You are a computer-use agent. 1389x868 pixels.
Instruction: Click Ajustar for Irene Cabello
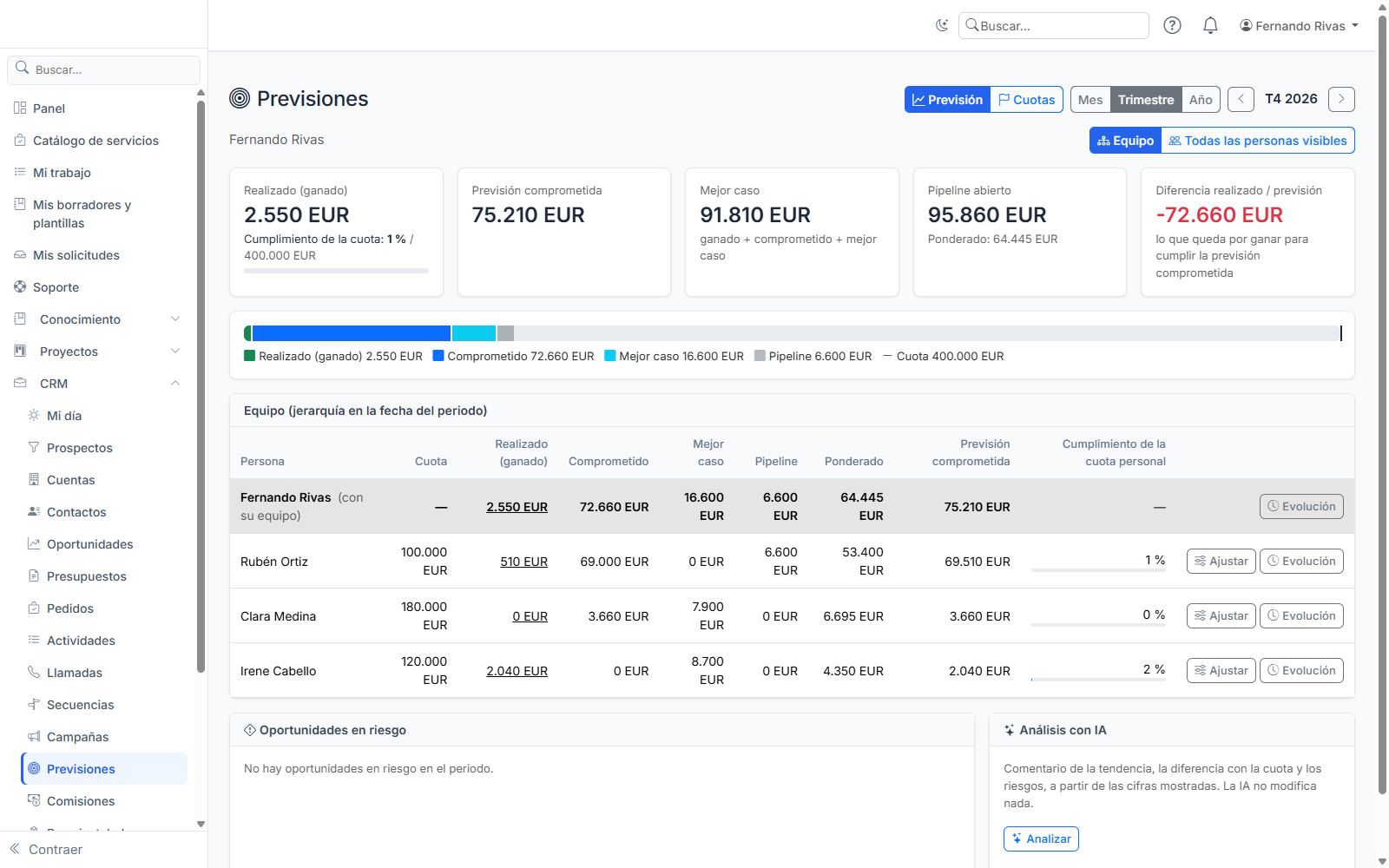pos(1221,671)
